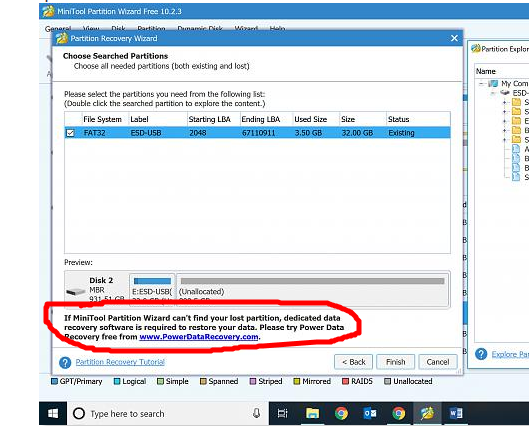Click the Used Size column header
This screenshot has height=426, width=529.
coord(316,119)
